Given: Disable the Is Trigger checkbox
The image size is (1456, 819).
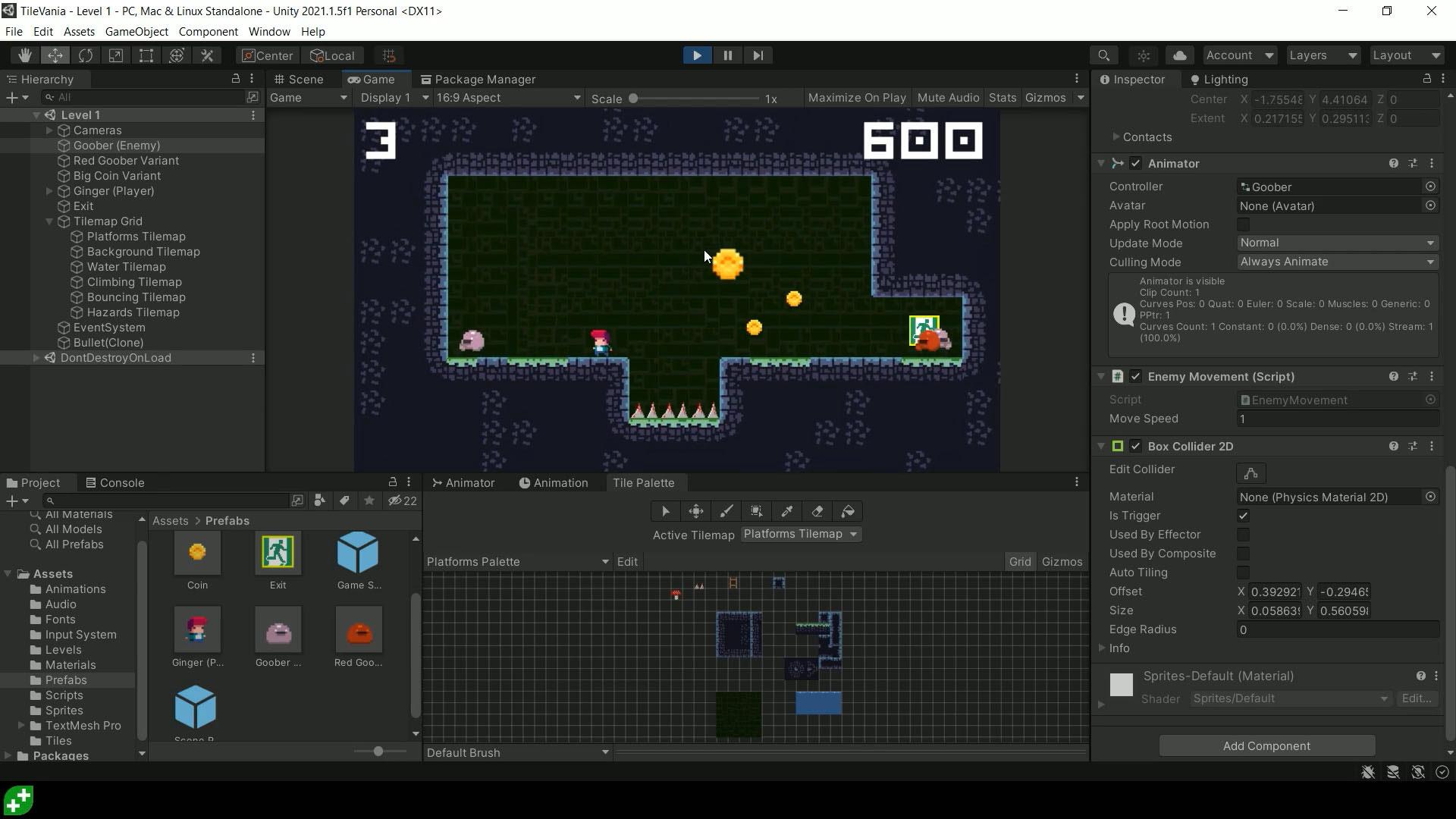Looking at the screenshot, I should 1243,516.
